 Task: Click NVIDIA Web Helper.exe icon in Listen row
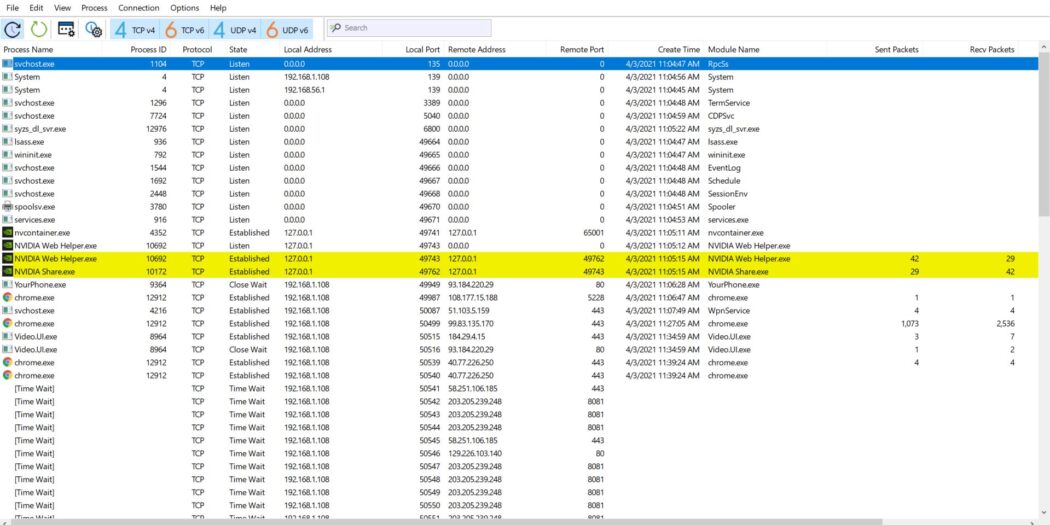click(7, 246)
